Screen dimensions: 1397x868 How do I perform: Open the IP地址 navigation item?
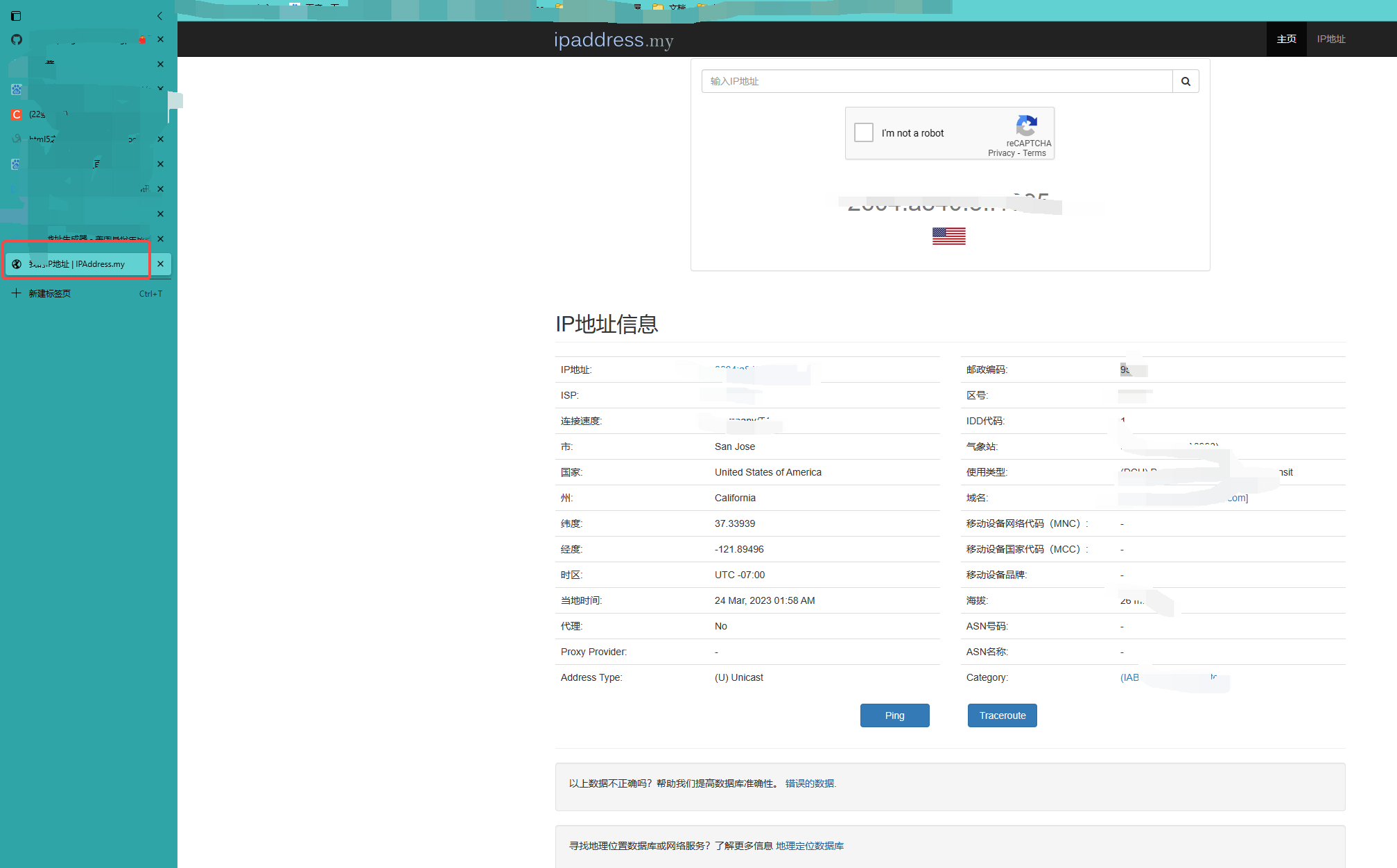(x=1330, y=39)
